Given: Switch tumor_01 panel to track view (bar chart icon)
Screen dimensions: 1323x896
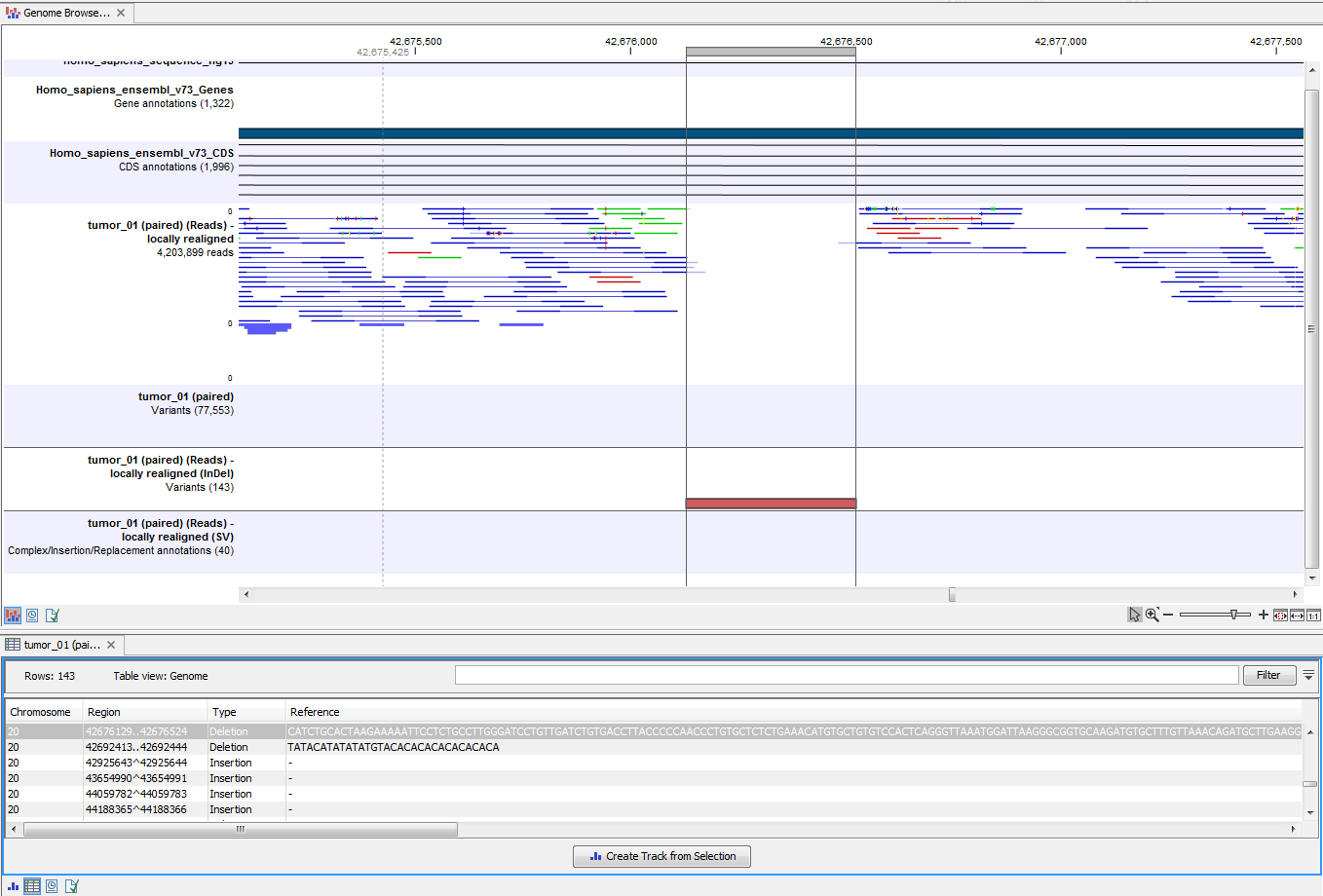Looking at the screenshot, I should 13,886.
